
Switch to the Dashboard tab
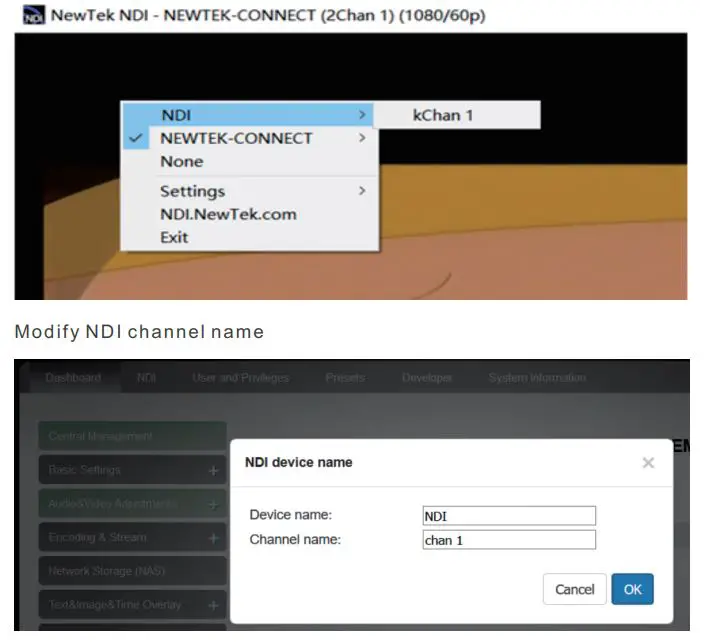pyautogui.click(x=73, y=378)
